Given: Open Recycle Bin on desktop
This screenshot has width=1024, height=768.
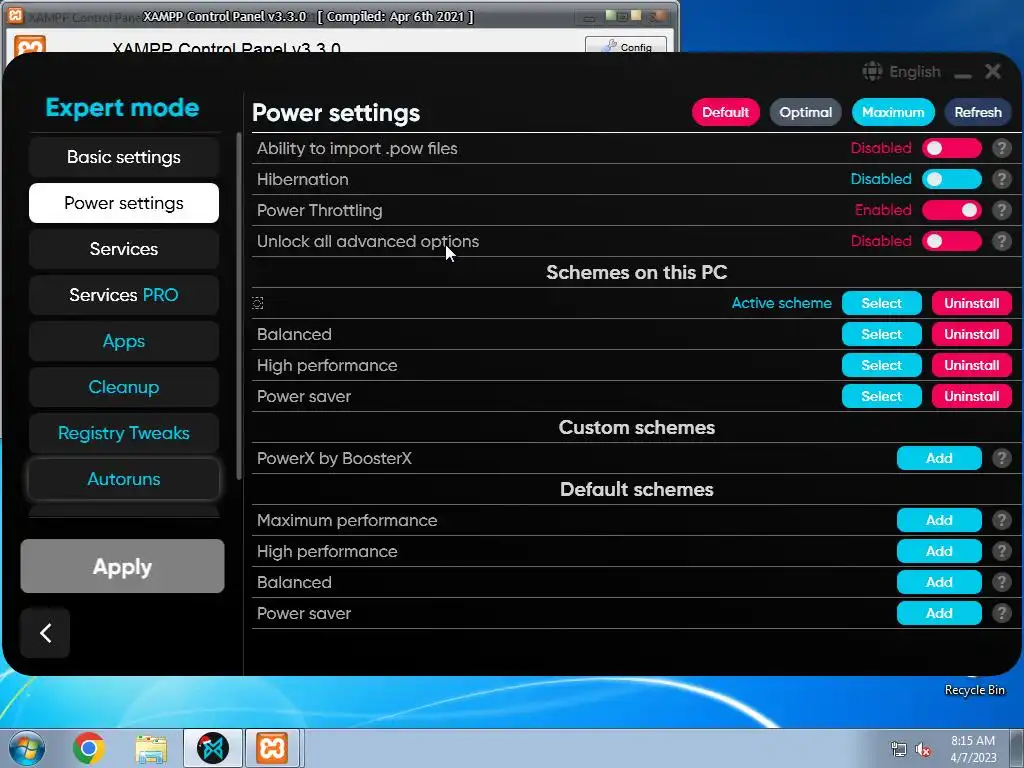Looking at the screenshot, I should click(974, 690).
